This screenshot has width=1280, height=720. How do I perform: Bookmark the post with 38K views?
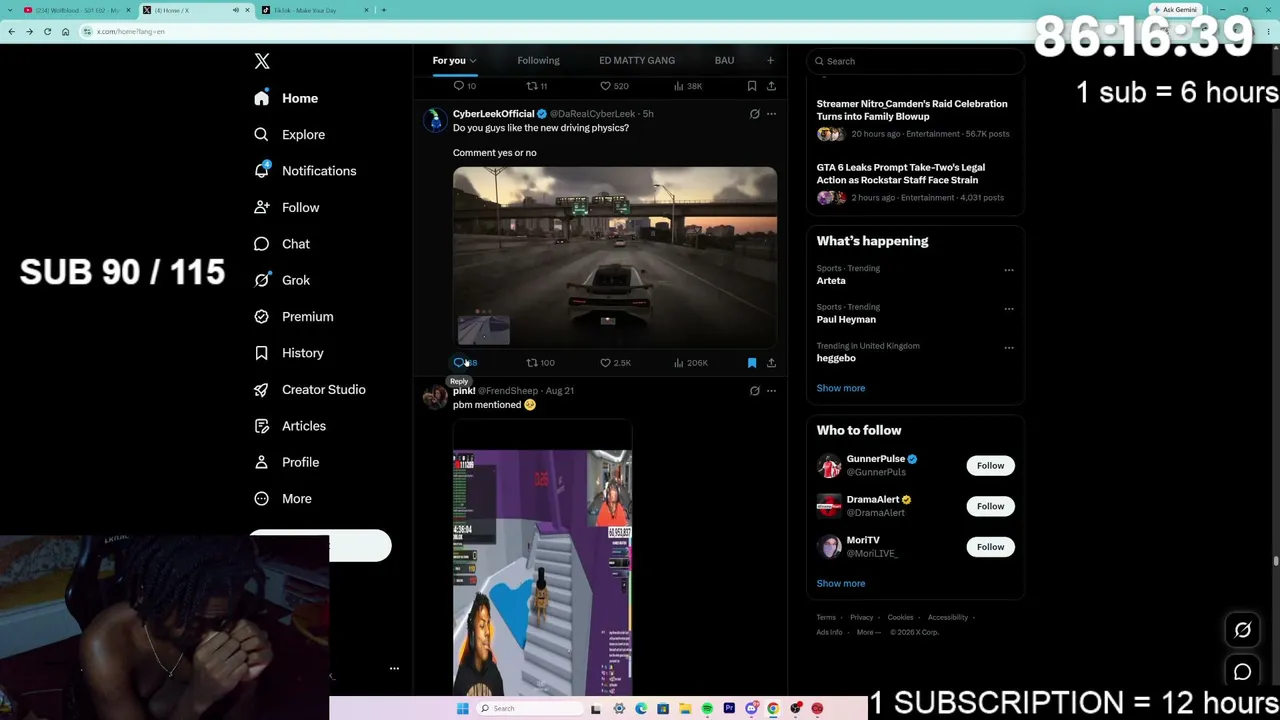(752, 86)
